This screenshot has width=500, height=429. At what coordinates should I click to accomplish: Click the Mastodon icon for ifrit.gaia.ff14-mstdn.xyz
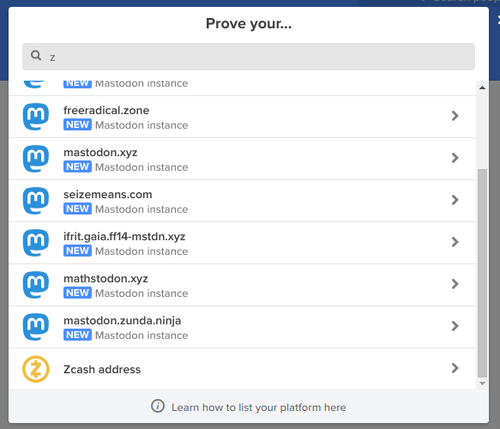pos(36,243)
